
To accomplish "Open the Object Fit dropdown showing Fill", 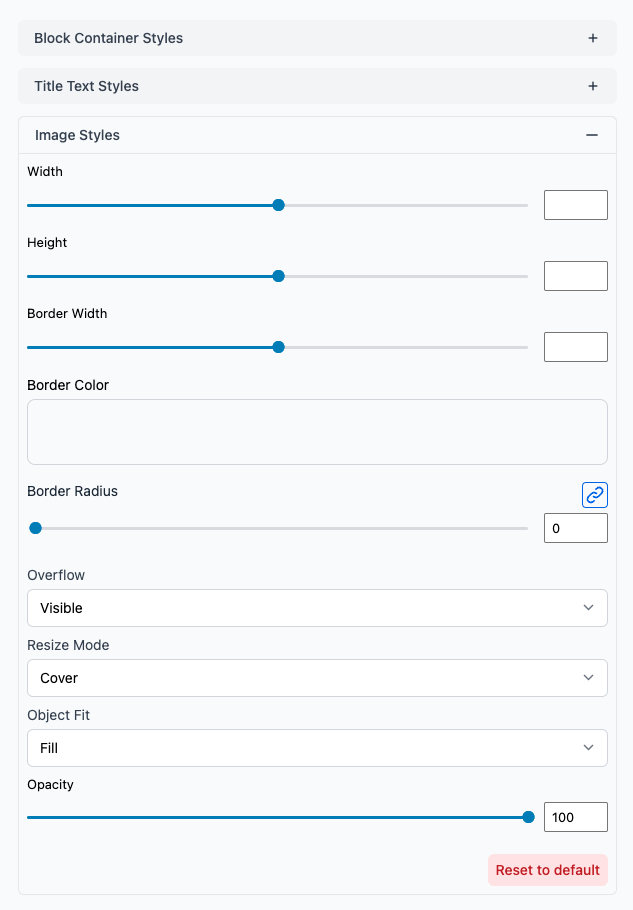I will (x=317, y=747).
